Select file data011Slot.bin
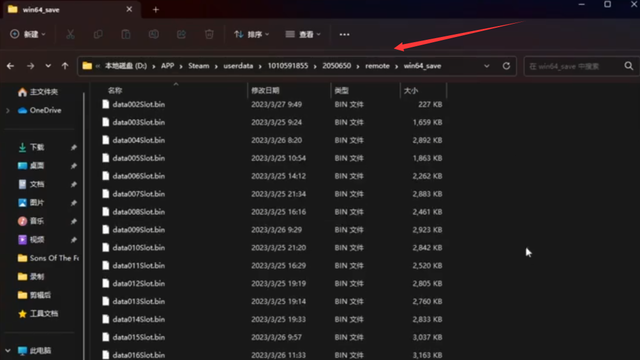Viewport: 640px width, 360px height. tap(139, 266)
